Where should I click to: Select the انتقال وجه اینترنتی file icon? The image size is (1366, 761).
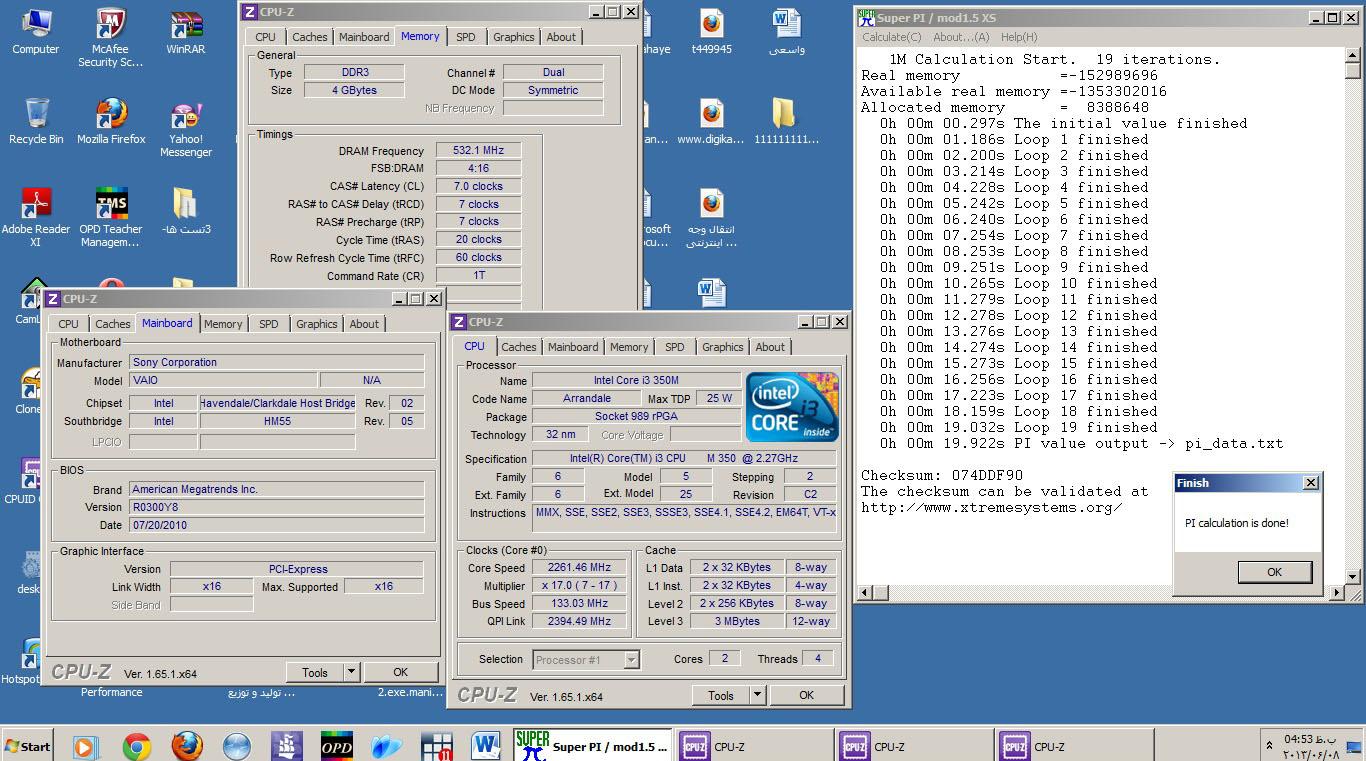tap(711, 217)
